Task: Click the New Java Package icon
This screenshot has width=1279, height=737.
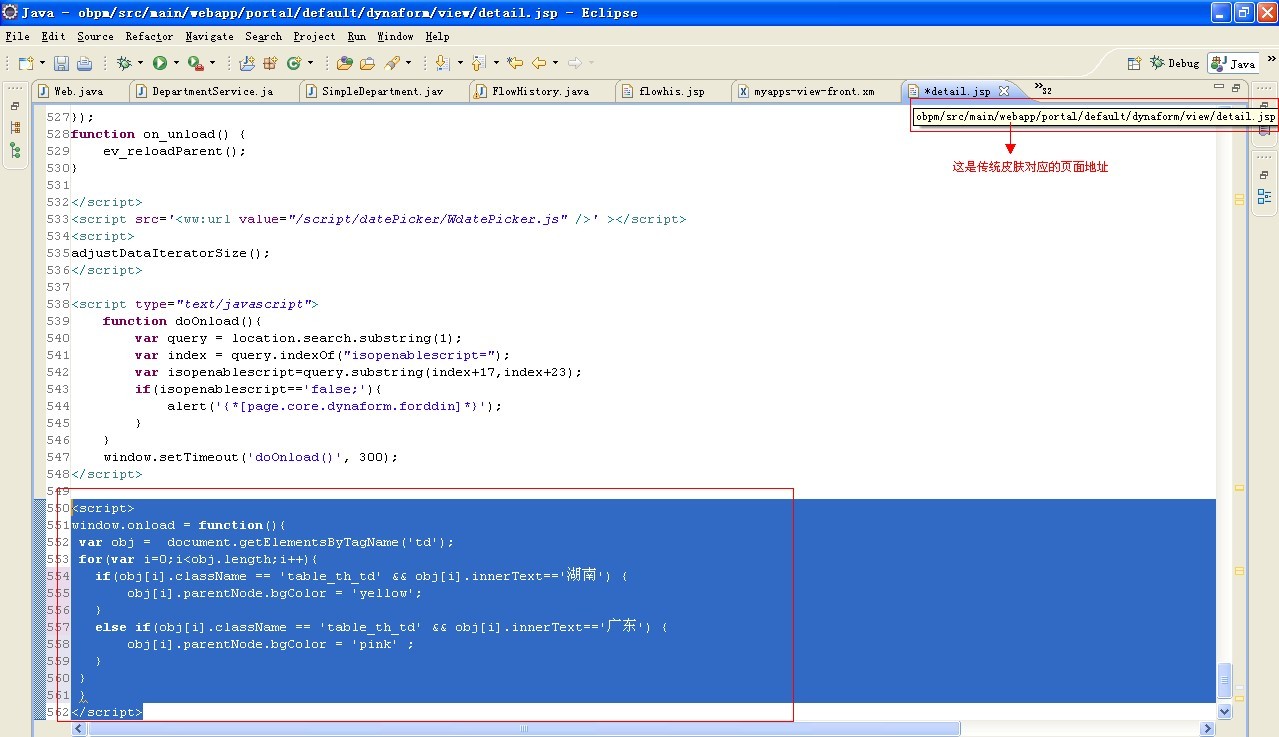Action: point(270,63)
